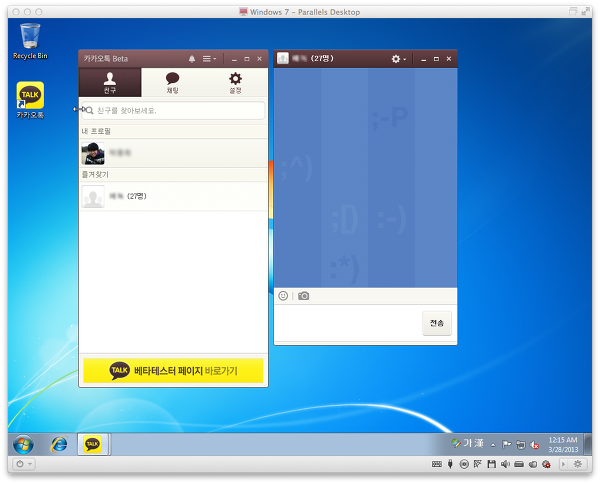
Task: Click the Parallels keyboard status icon
Action: coord(437,464)
